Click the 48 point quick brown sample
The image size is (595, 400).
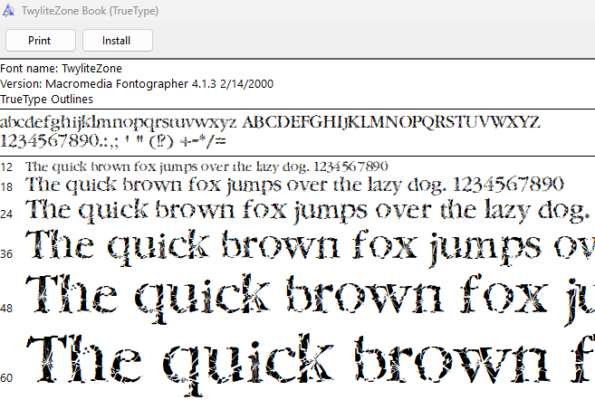pyautogui.click(x=310, y=299)
